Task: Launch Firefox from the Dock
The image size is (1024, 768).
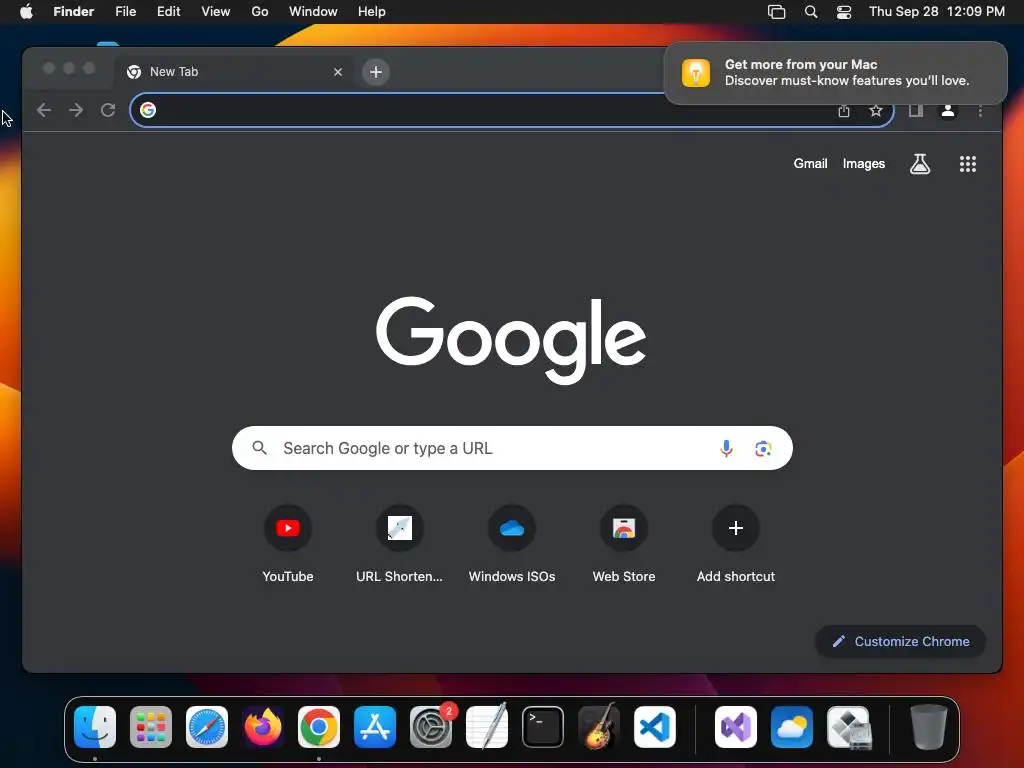Action: [x=263, y=727]
